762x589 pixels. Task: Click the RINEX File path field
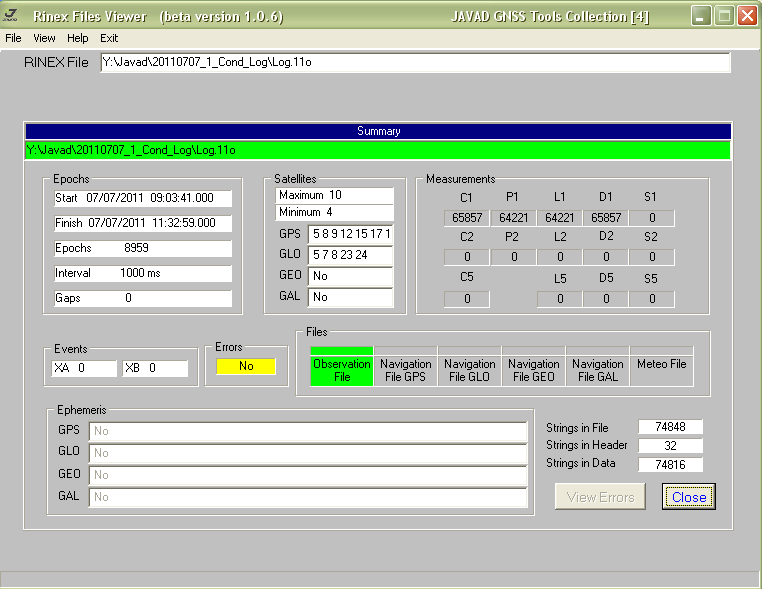414,63
